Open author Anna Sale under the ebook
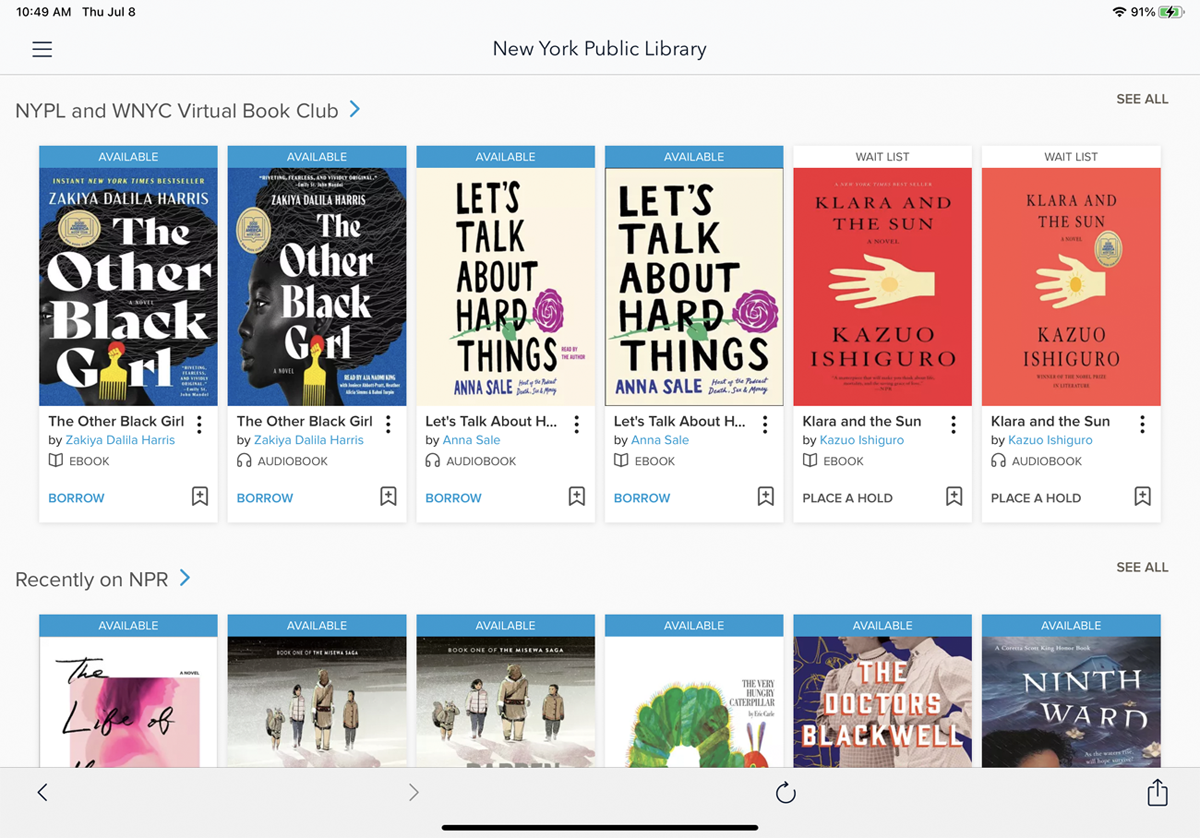The width and height of the screenshot is (1200, 838). pyautogui.click(x=660, y=440)
